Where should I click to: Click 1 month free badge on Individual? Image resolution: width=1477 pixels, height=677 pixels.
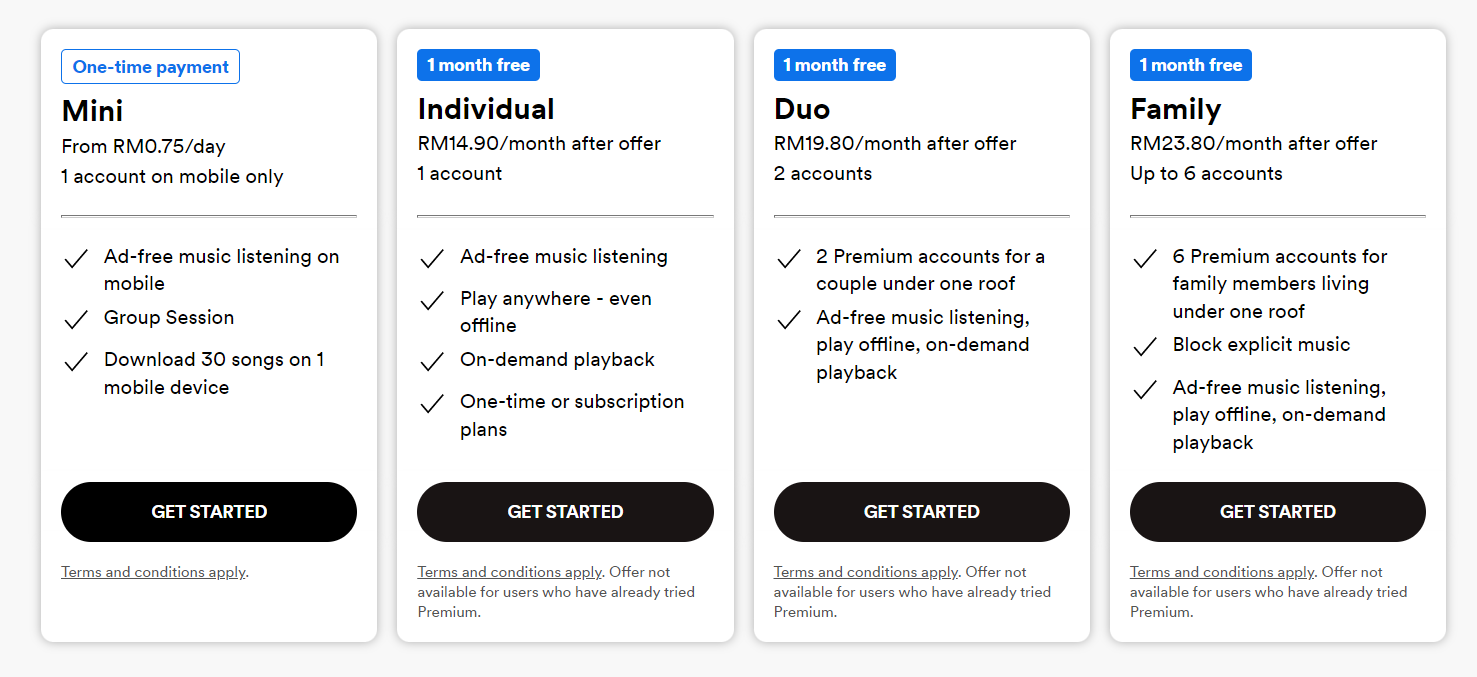pyautogui.click(x=478, y=65)
